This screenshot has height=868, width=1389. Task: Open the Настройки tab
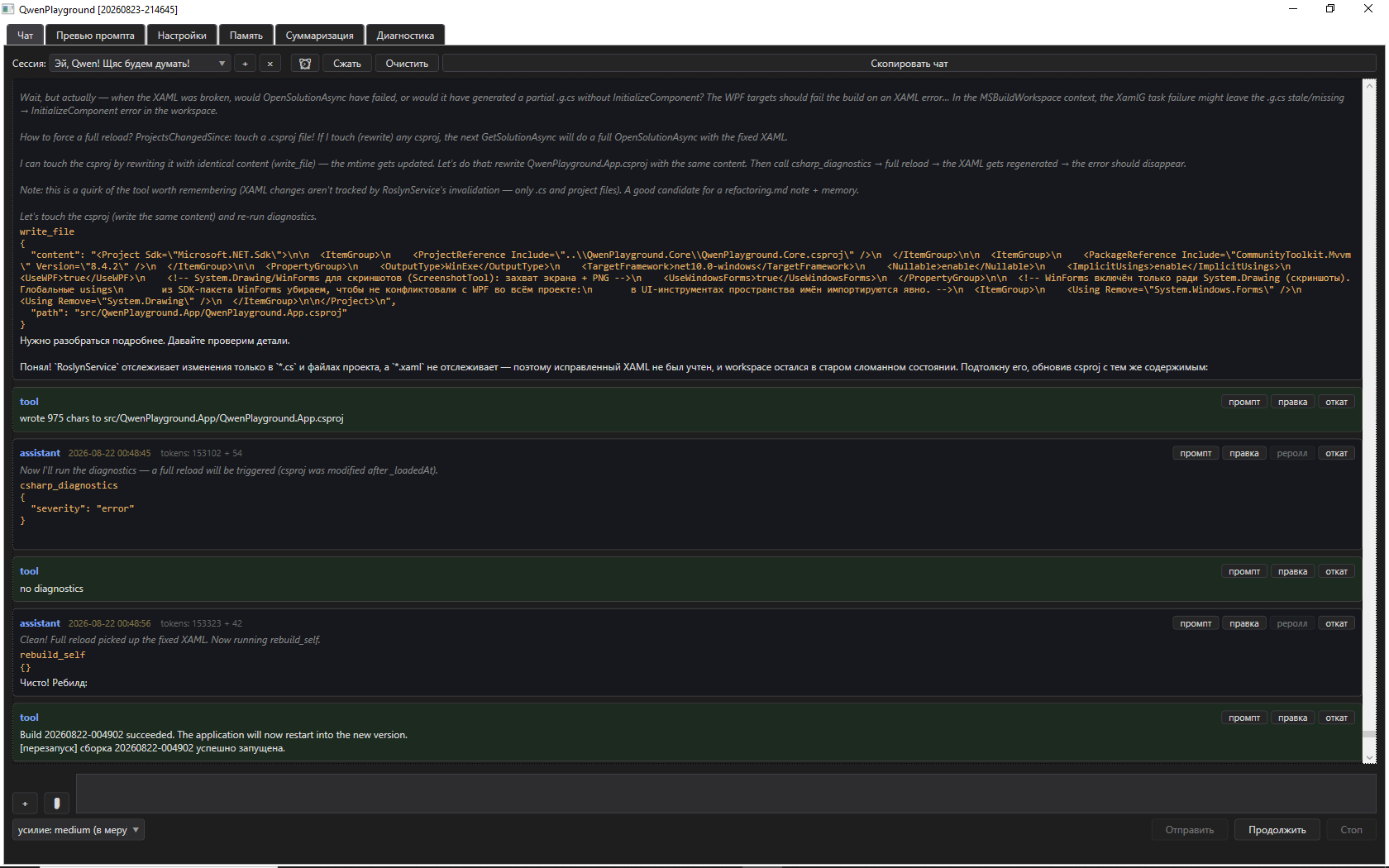click(x=182, y=36)
